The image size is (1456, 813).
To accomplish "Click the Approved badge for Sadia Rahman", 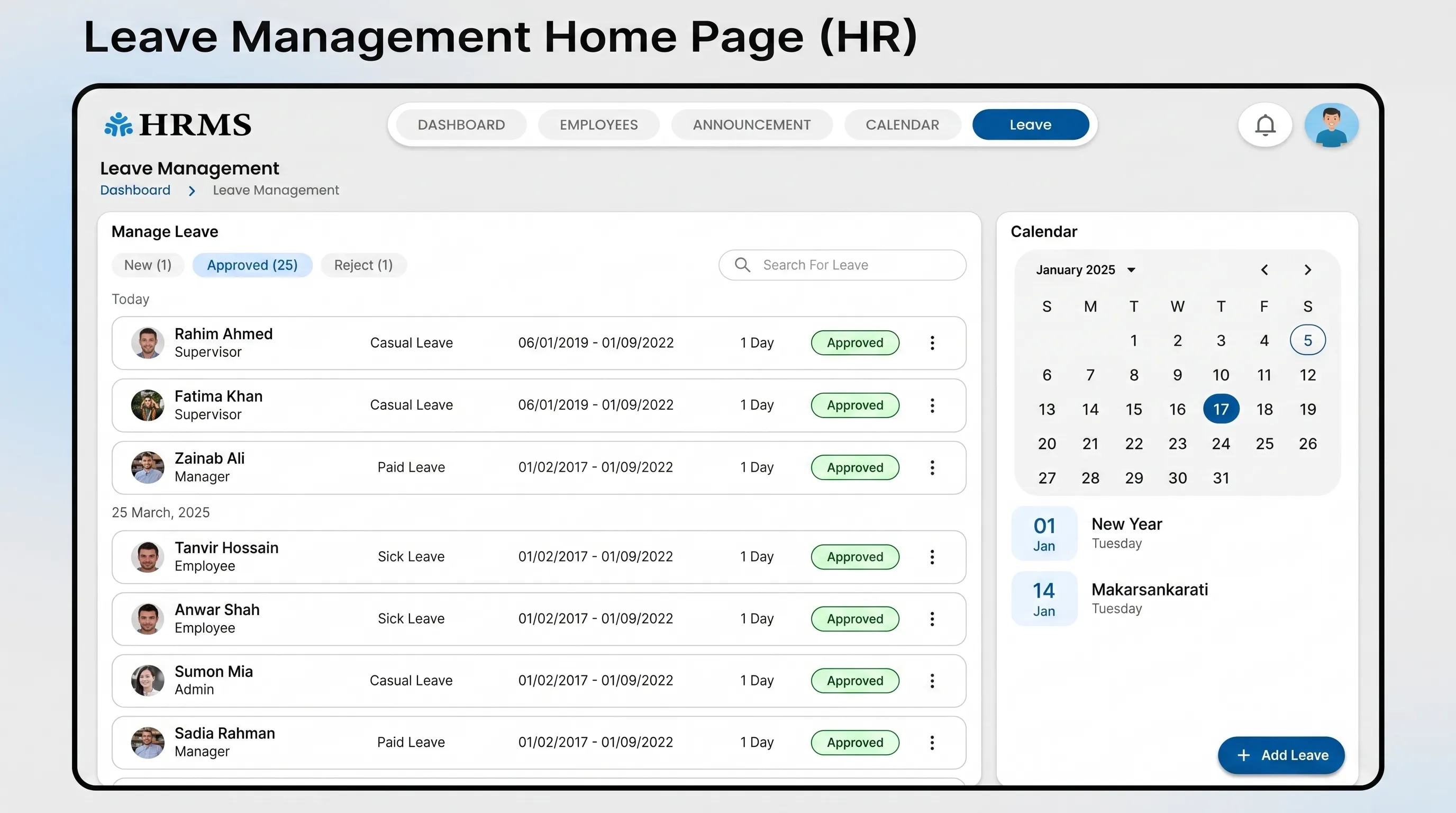I will pyautogui.click(x=854, y=742).
